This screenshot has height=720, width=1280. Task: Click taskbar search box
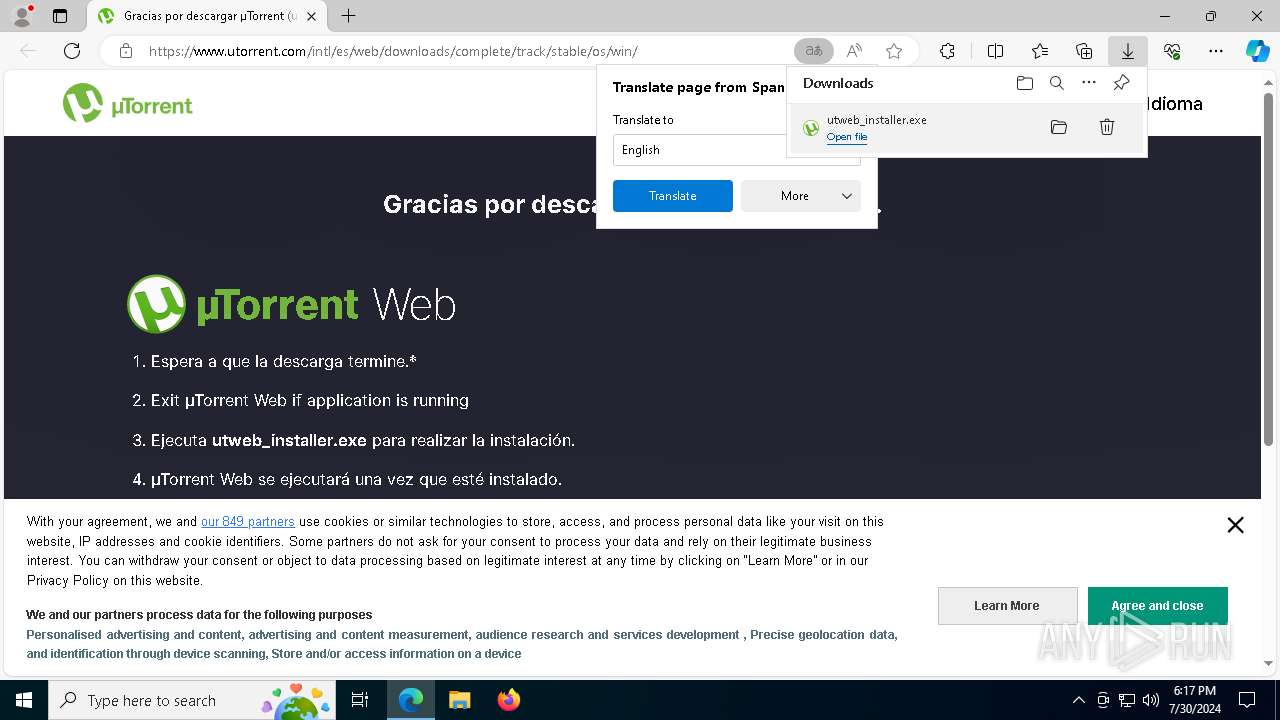[192, 700]
